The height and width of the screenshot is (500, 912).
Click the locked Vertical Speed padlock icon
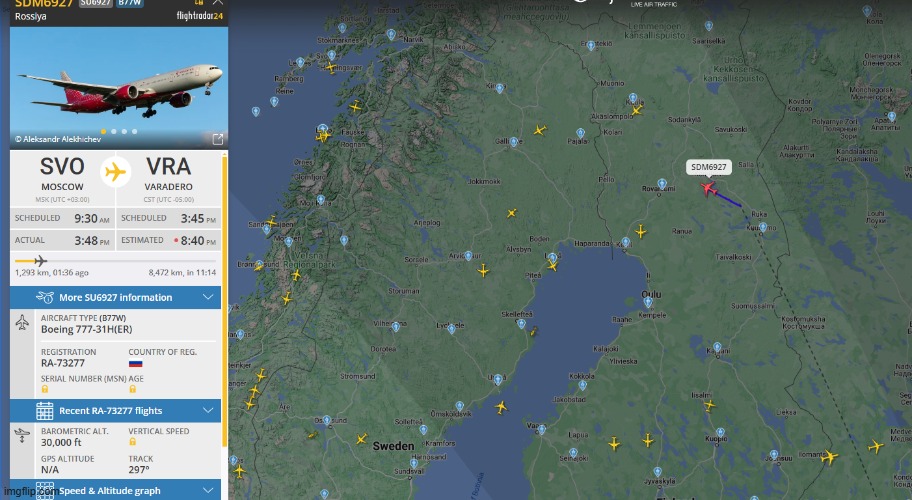pyautogui.click(x=133, y=443)
